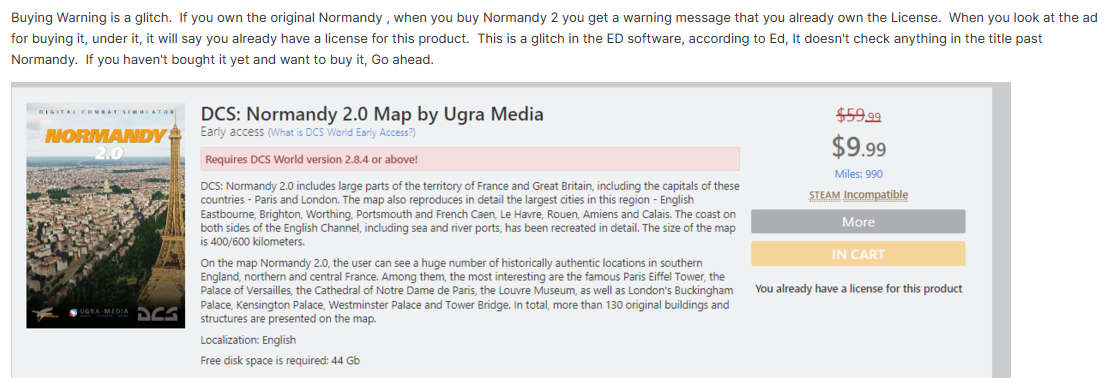The width and height of the screenshot is (1110, 384).
Task: Click the gray vertical bar beside the product card
Action: point(1001,230)
